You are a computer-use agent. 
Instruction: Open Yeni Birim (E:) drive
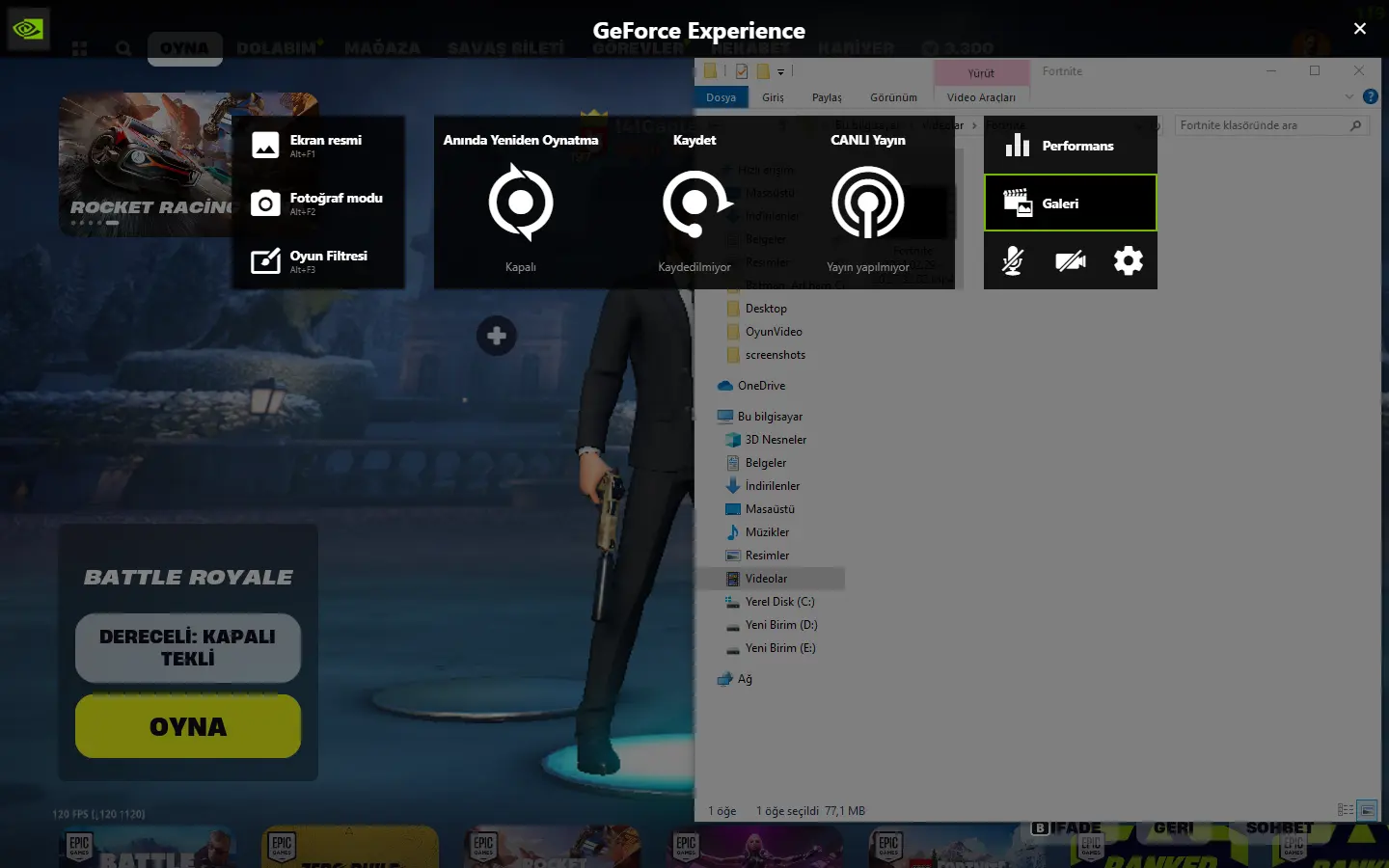point(780,648)
